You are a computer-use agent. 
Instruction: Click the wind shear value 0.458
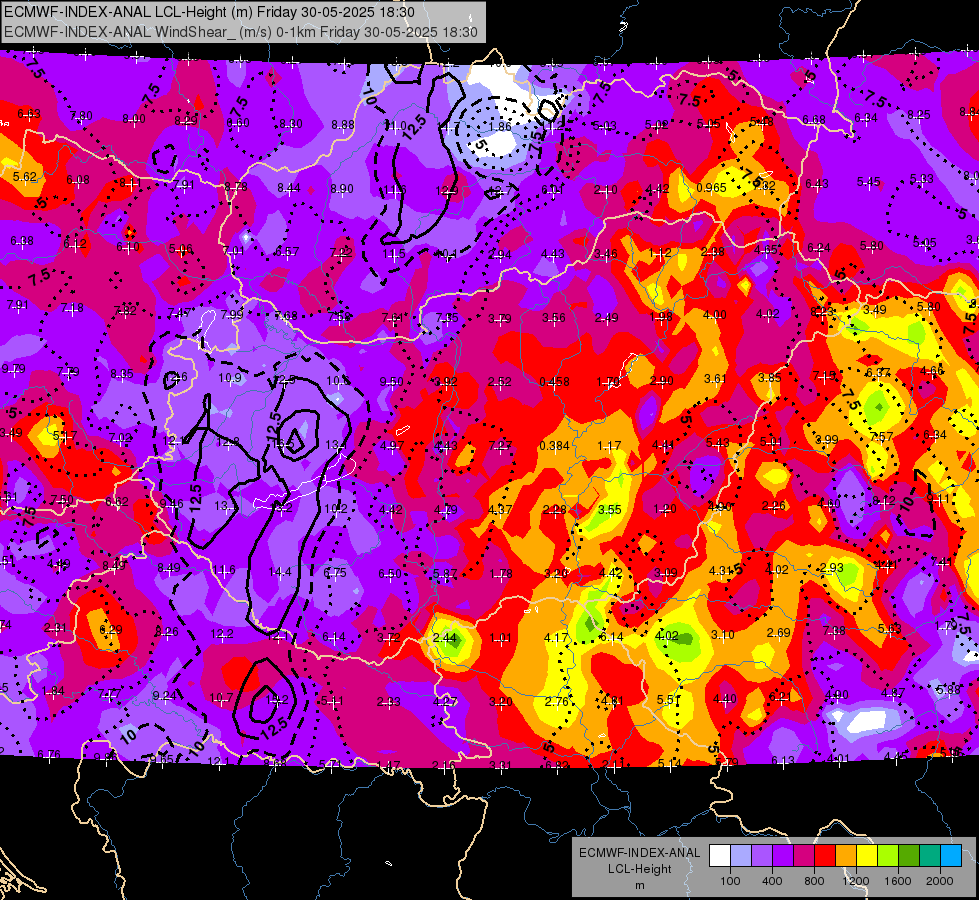click(554, 381)
